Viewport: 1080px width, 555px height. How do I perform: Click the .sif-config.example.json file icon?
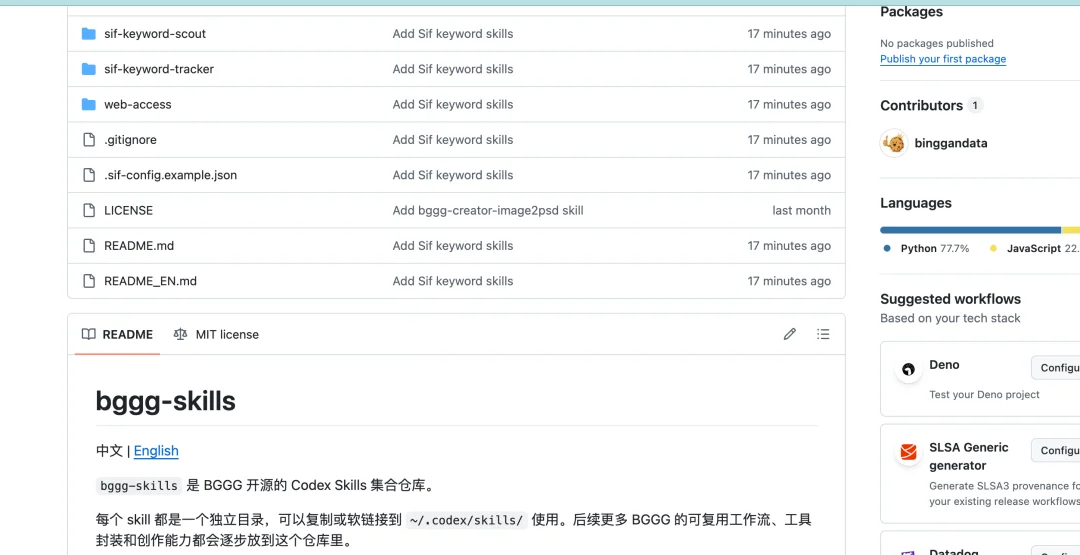pos(88,175)
